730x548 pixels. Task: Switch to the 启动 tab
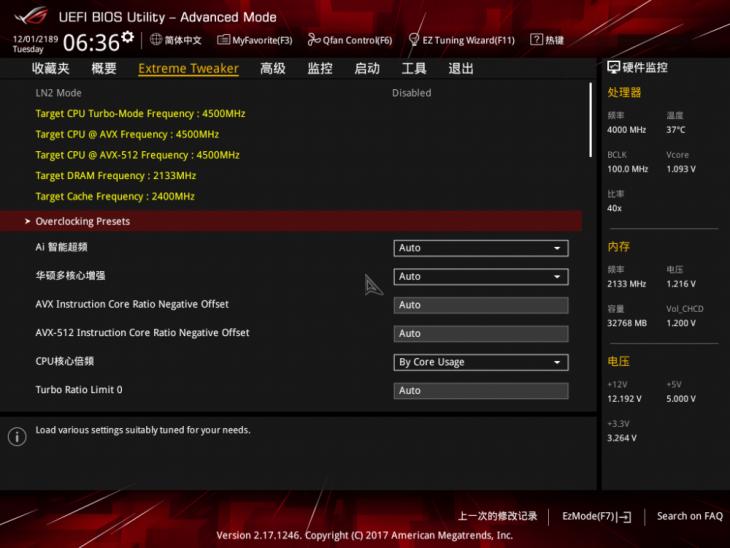(367, 68)
